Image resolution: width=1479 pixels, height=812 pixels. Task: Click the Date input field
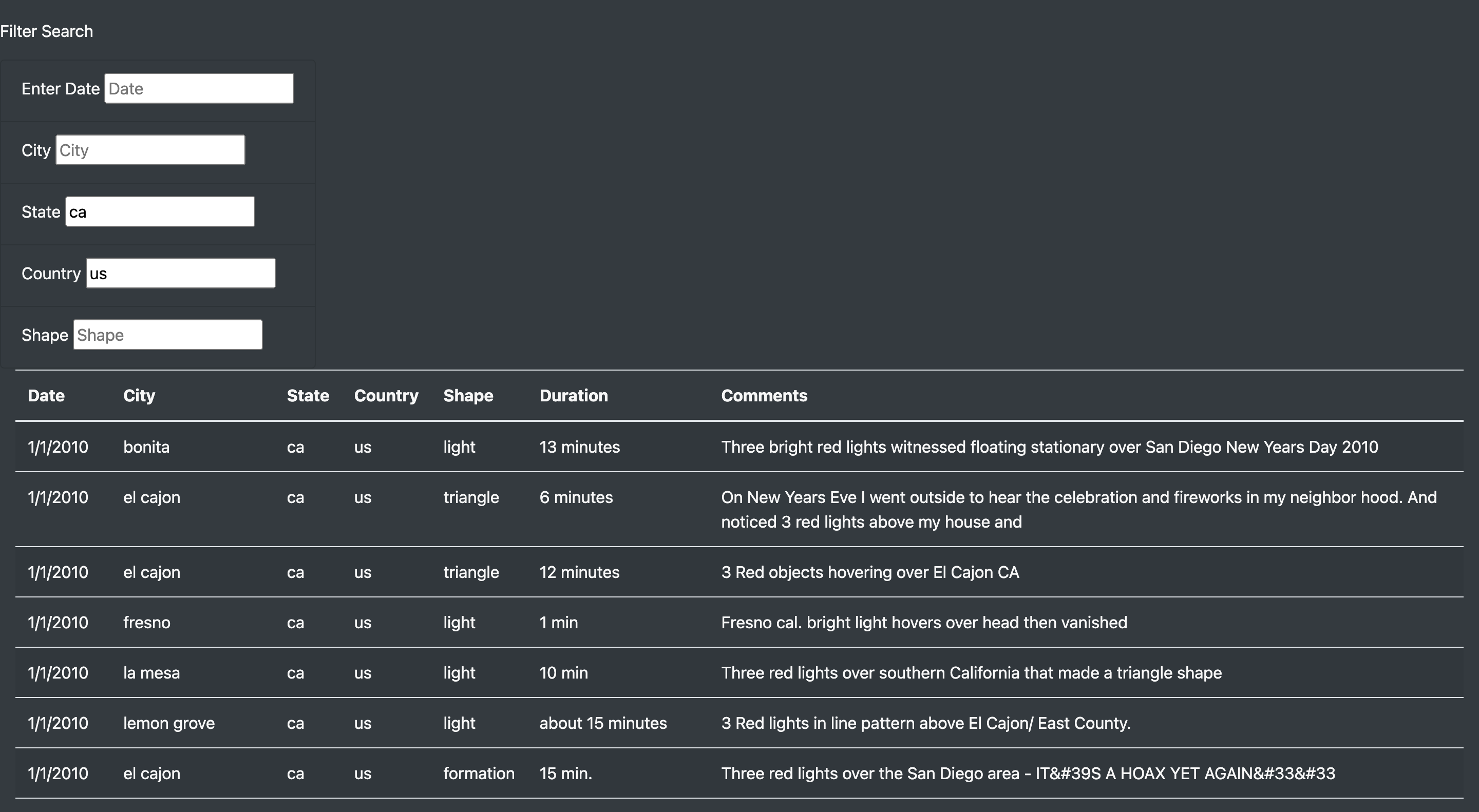(198, 88)
